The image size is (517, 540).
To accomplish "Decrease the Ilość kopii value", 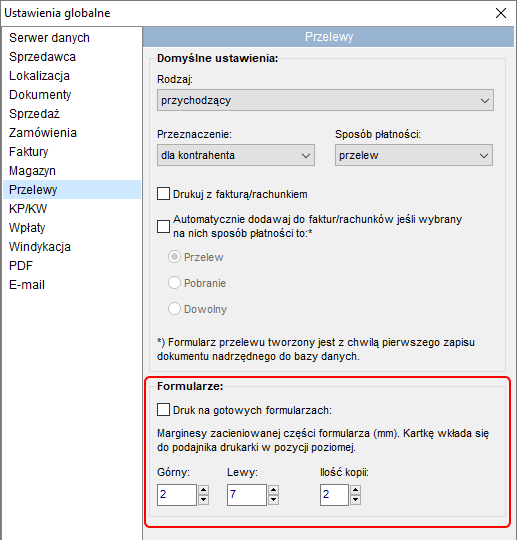I will [355, 499].
